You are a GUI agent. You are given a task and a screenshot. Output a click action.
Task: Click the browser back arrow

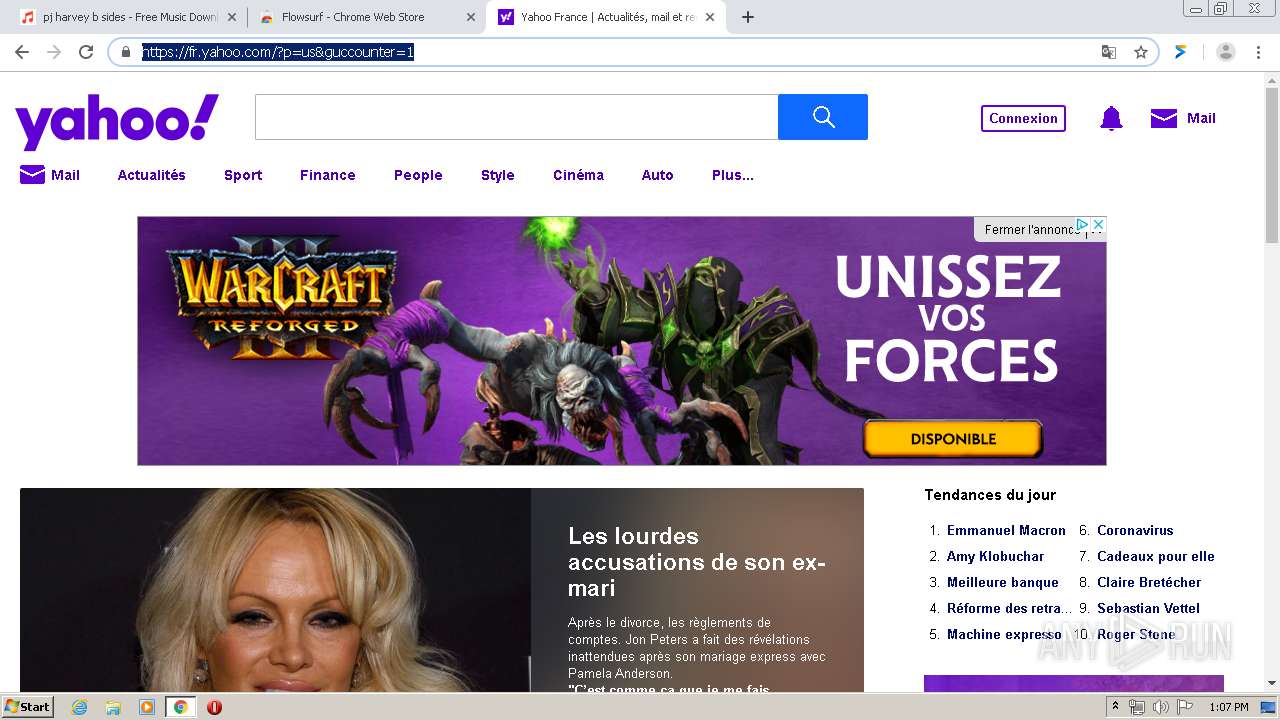point(22,52)
